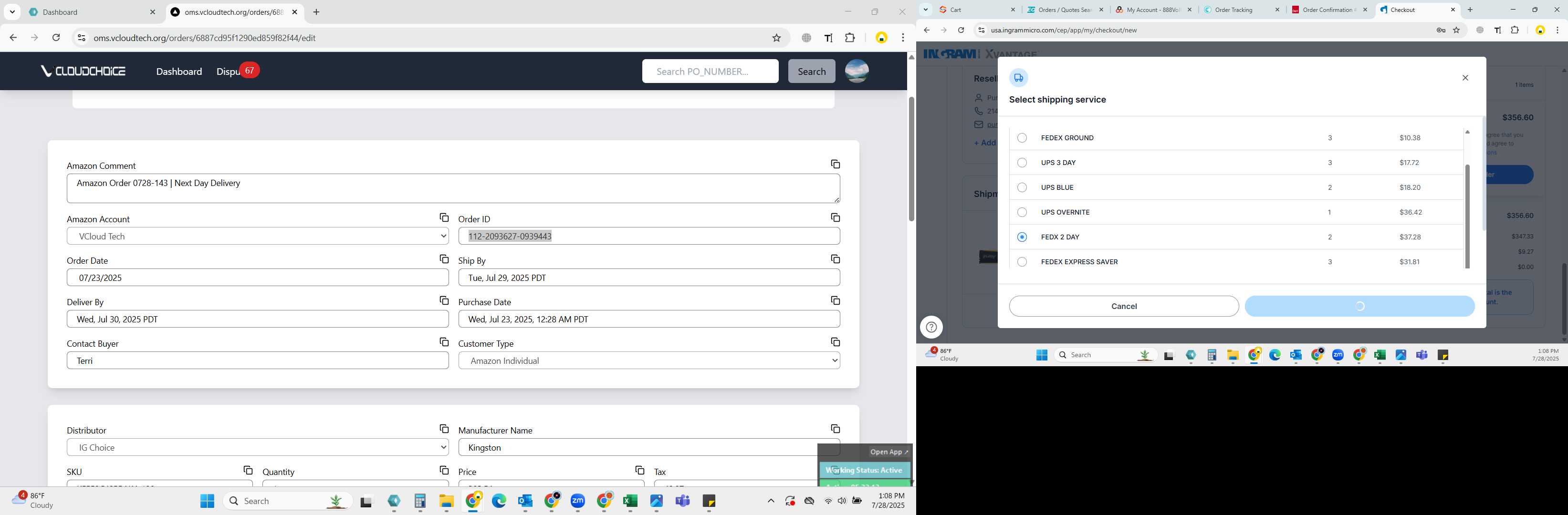Click Open App in status widget
The image size is (1568, 515).
[x=889, y=452]
